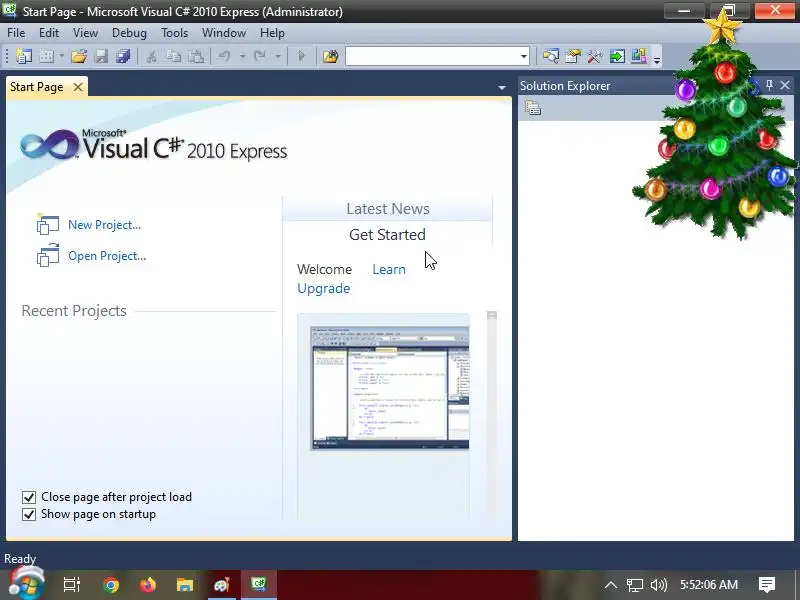Open the File menu
Screen dimensions: 800x600
click(x=16, y=33)
